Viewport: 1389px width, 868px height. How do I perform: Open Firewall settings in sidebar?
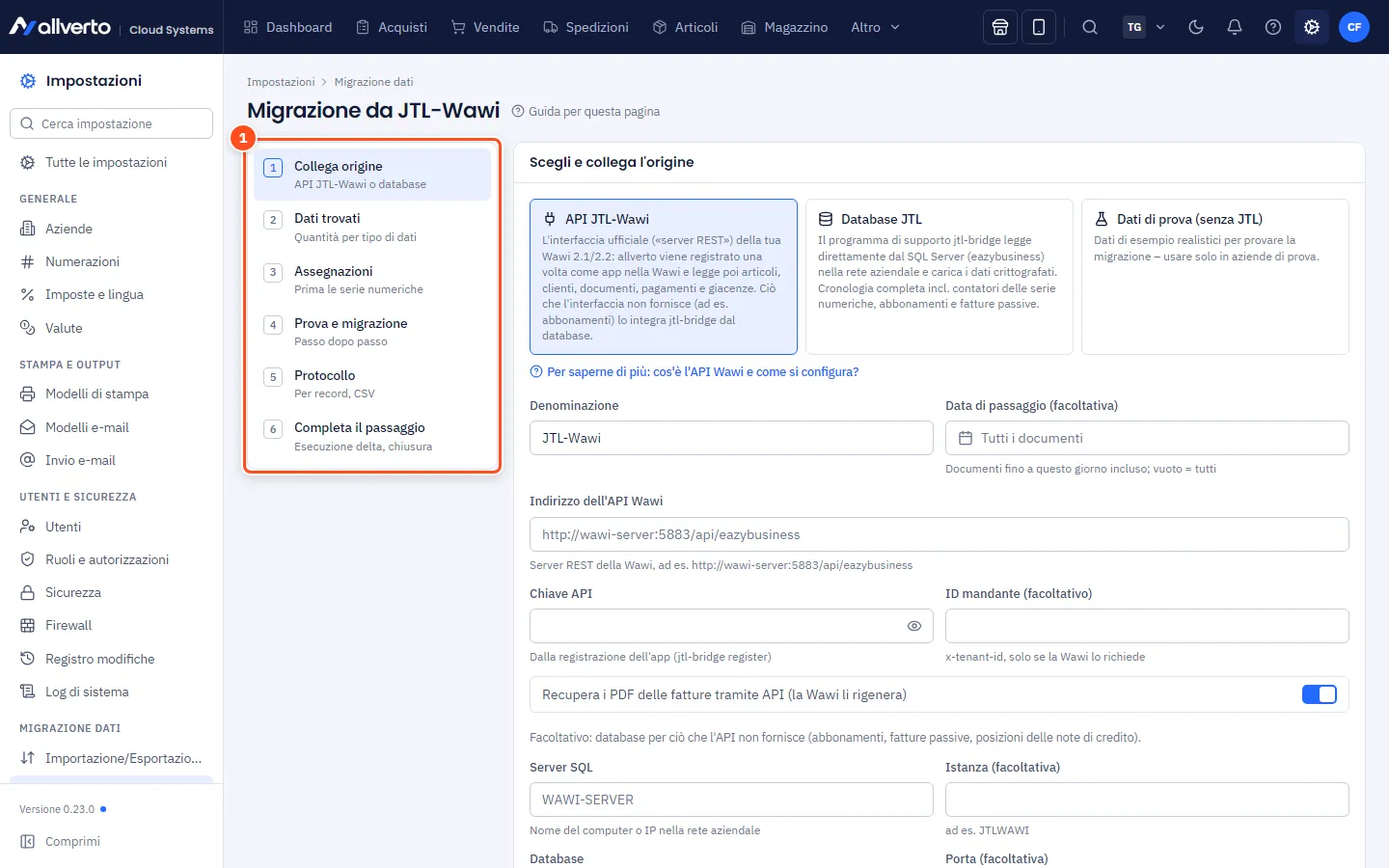111,625
